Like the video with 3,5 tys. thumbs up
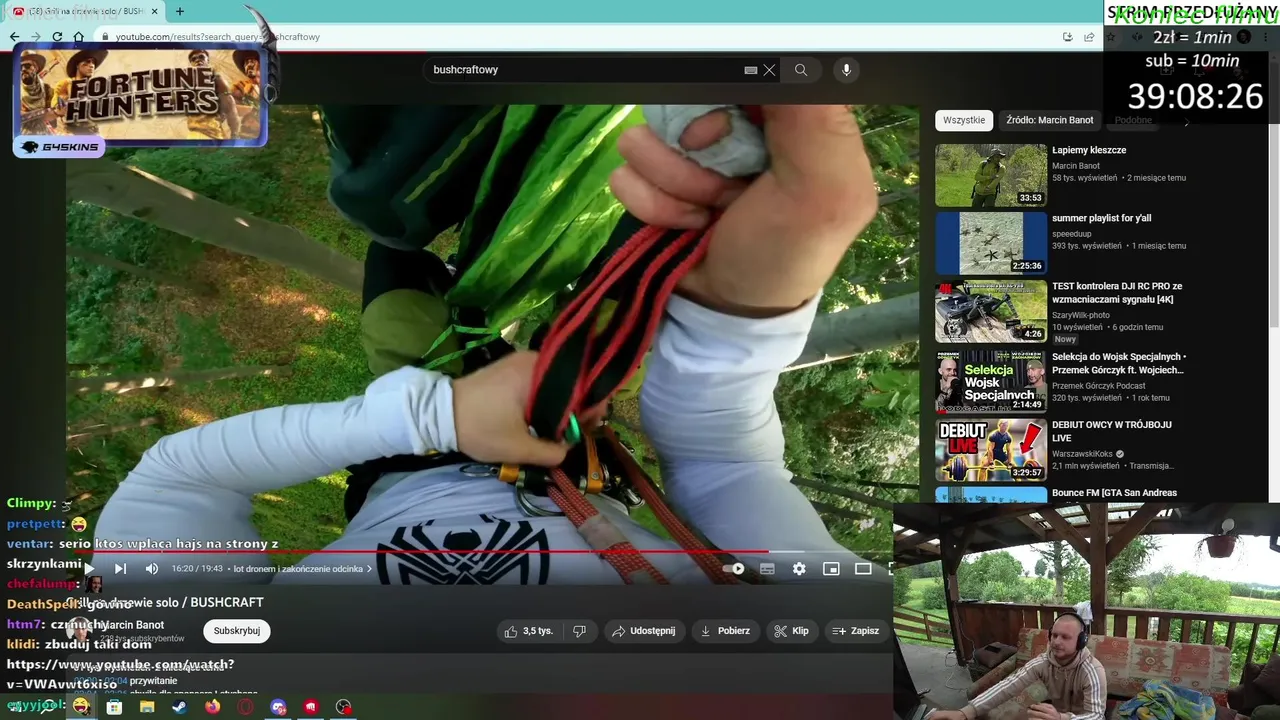The width and height of the screenshot is (1280, 720). tap(529, 631)
